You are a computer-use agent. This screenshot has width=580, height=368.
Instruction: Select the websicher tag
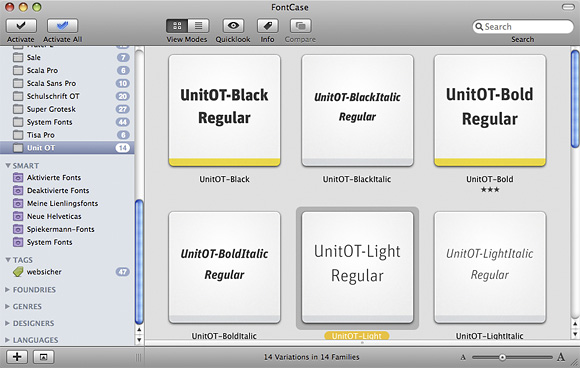click(67, 272)
